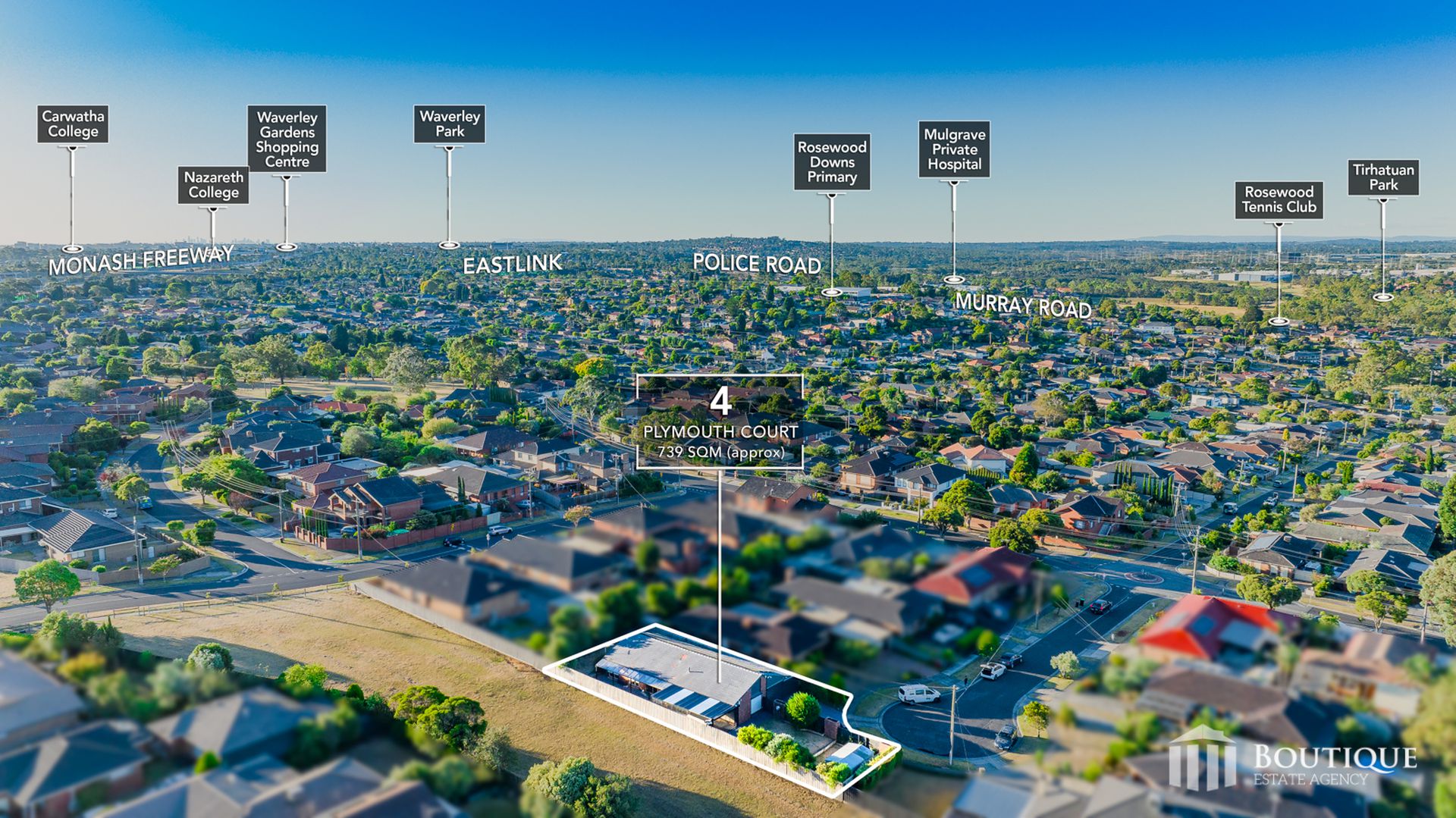Click the POLICE ROAD text

757,264
